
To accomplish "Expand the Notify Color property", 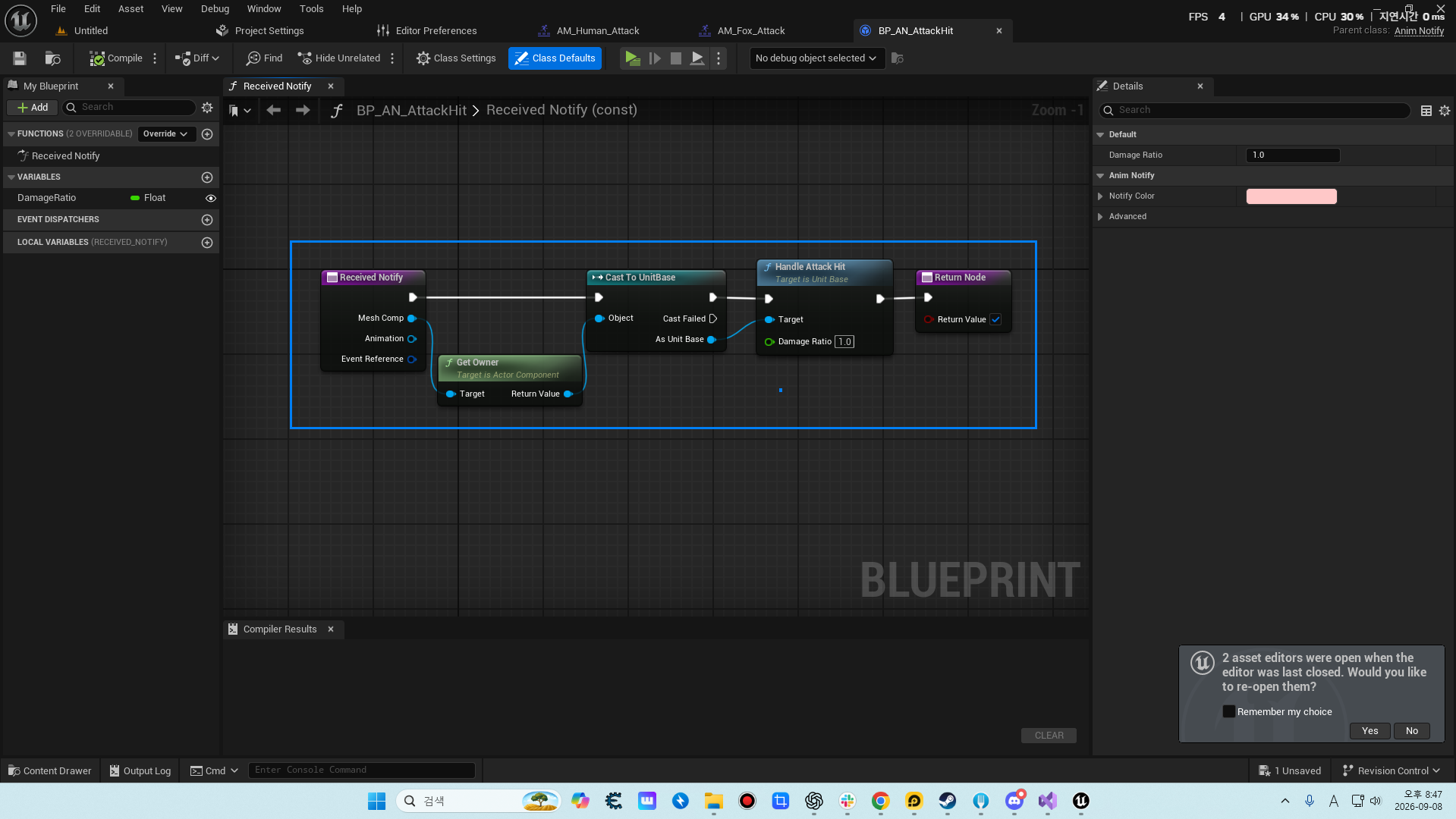I will coord(1100,196).
